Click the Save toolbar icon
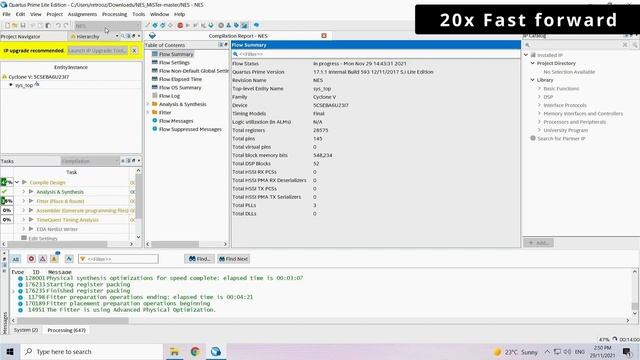Screen dimensions: 640x360 click(22, 25)
